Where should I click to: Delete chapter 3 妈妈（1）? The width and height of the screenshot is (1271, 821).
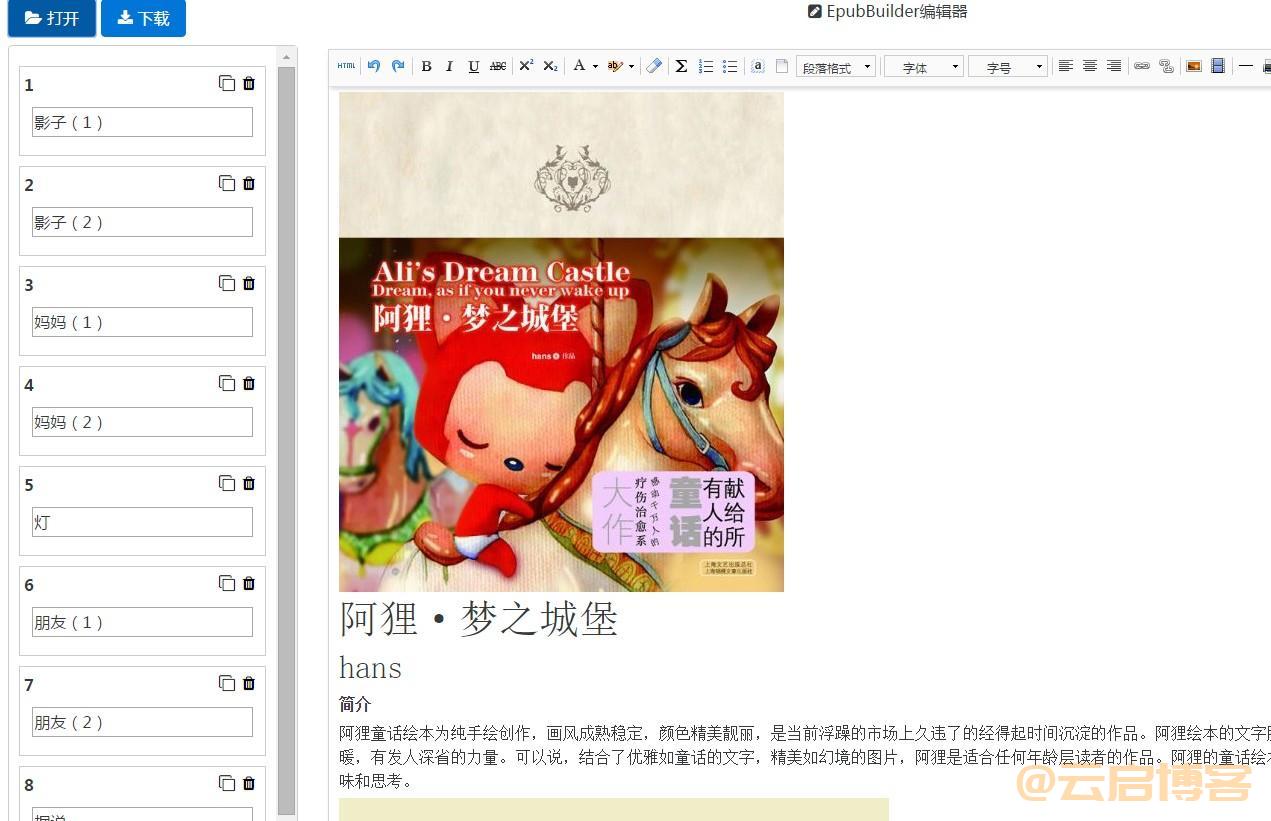coord(249,284)
